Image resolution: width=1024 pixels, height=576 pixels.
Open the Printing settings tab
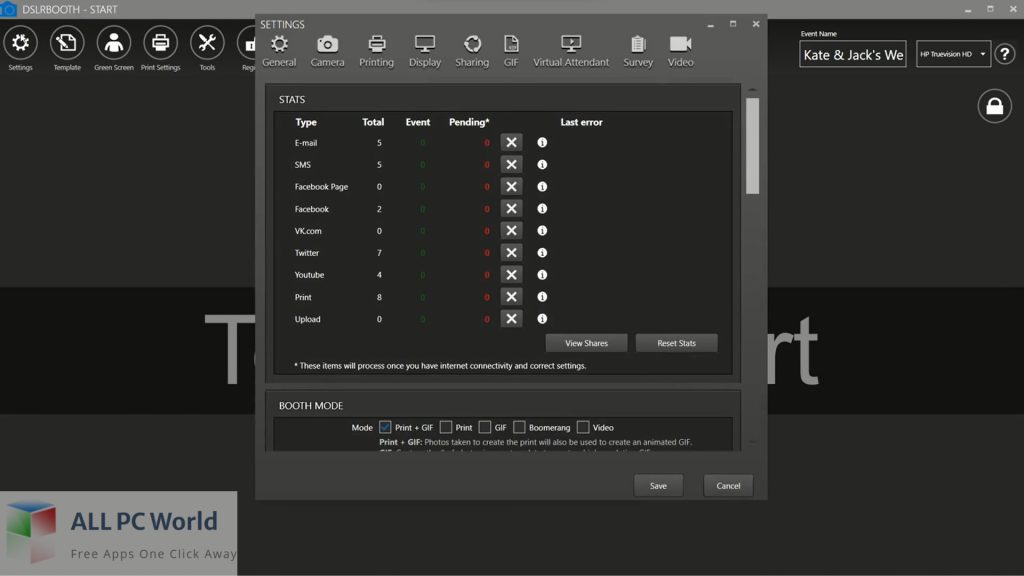tap(376, 50)
